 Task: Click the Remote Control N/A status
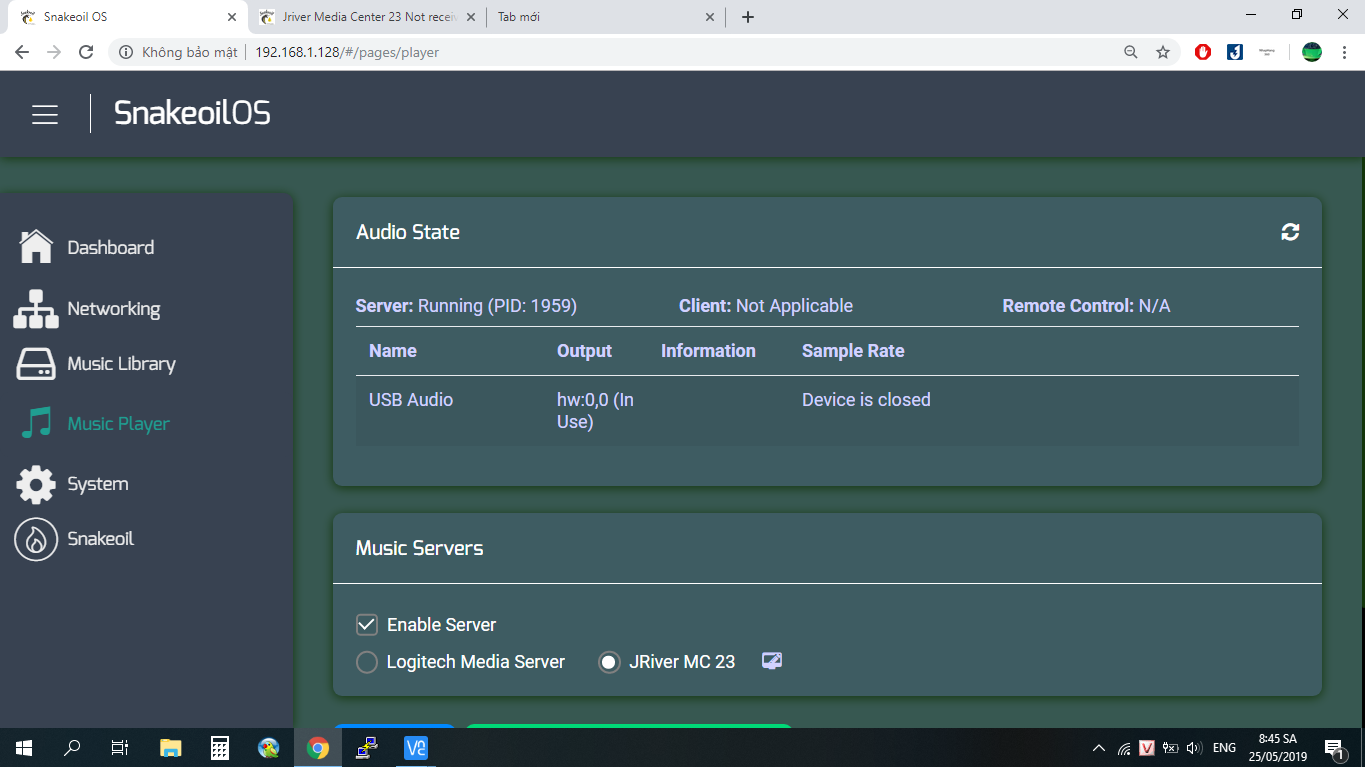click(1086, 306)
